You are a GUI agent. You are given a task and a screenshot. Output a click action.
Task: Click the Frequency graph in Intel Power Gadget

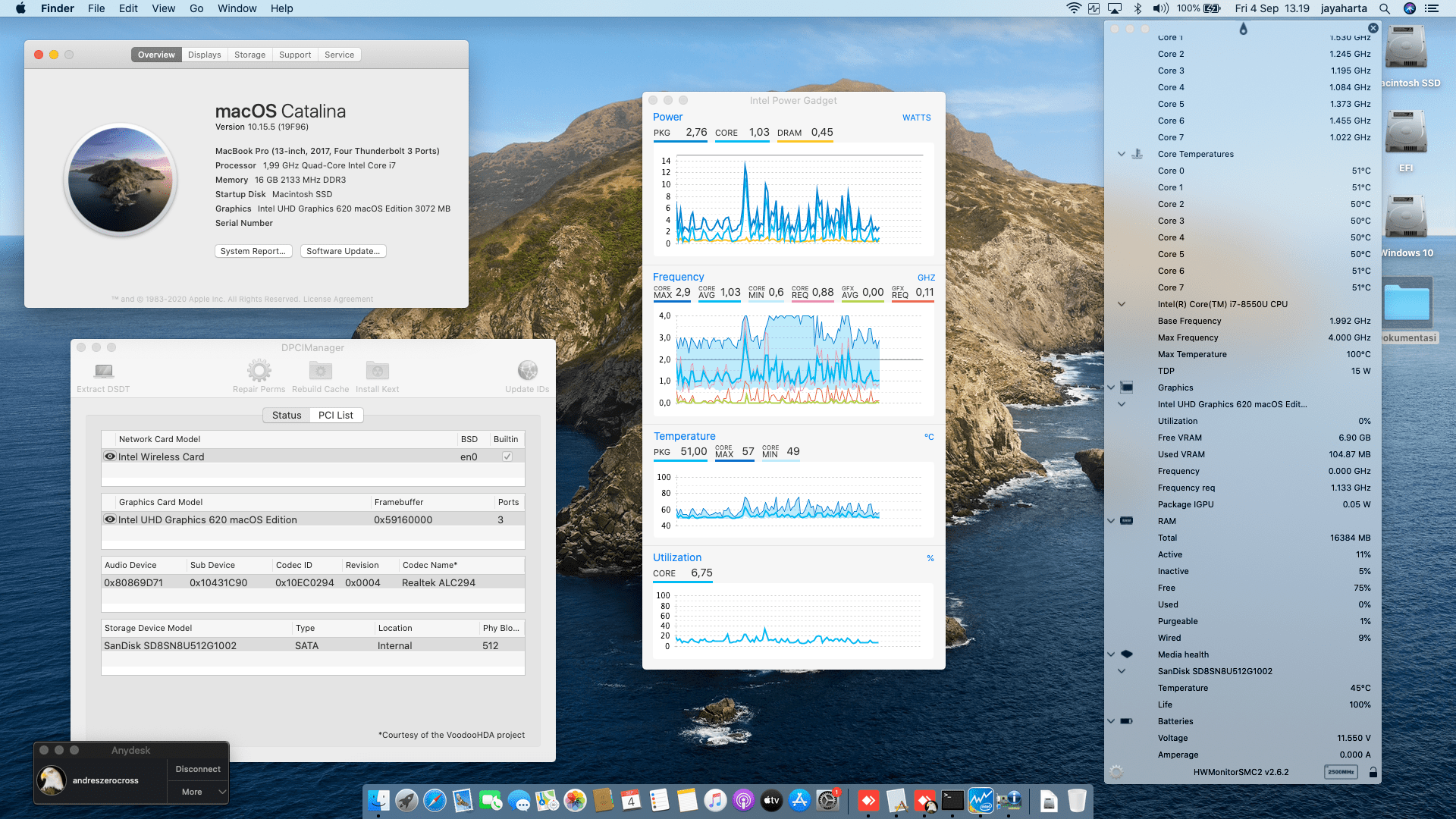pos(794,360)
